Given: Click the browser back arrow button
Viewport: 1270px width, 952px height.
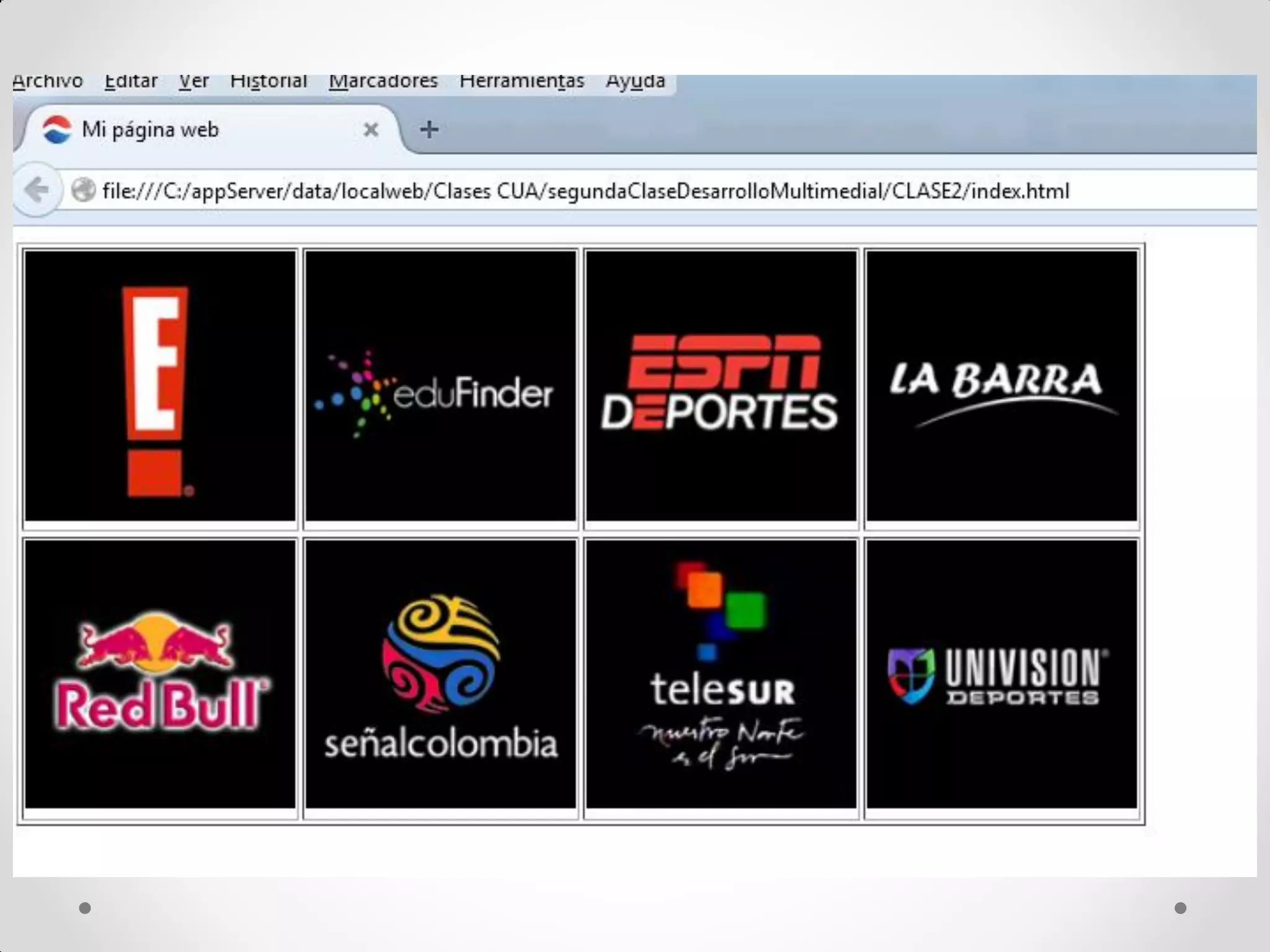Looking at the screenshot, I should tap(37, 190).
